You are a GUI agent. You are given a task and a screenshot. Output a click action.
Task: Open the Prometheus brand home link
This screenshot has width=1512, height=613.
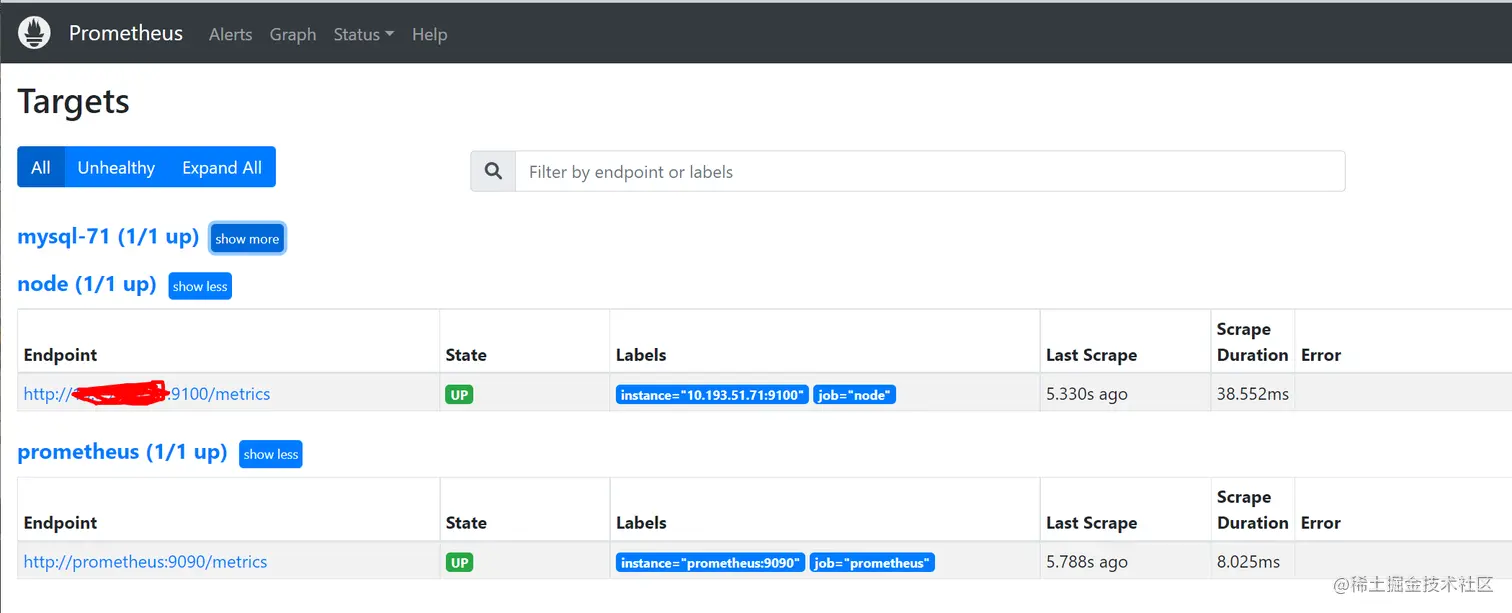point(126,33)
